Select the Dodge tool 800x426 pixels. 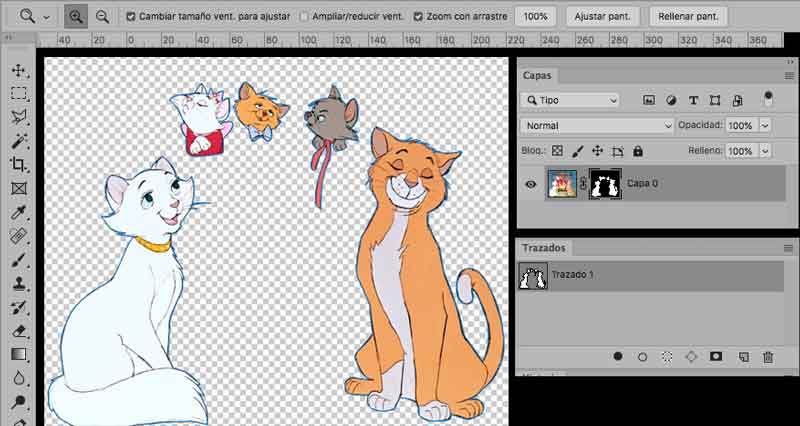18,401
